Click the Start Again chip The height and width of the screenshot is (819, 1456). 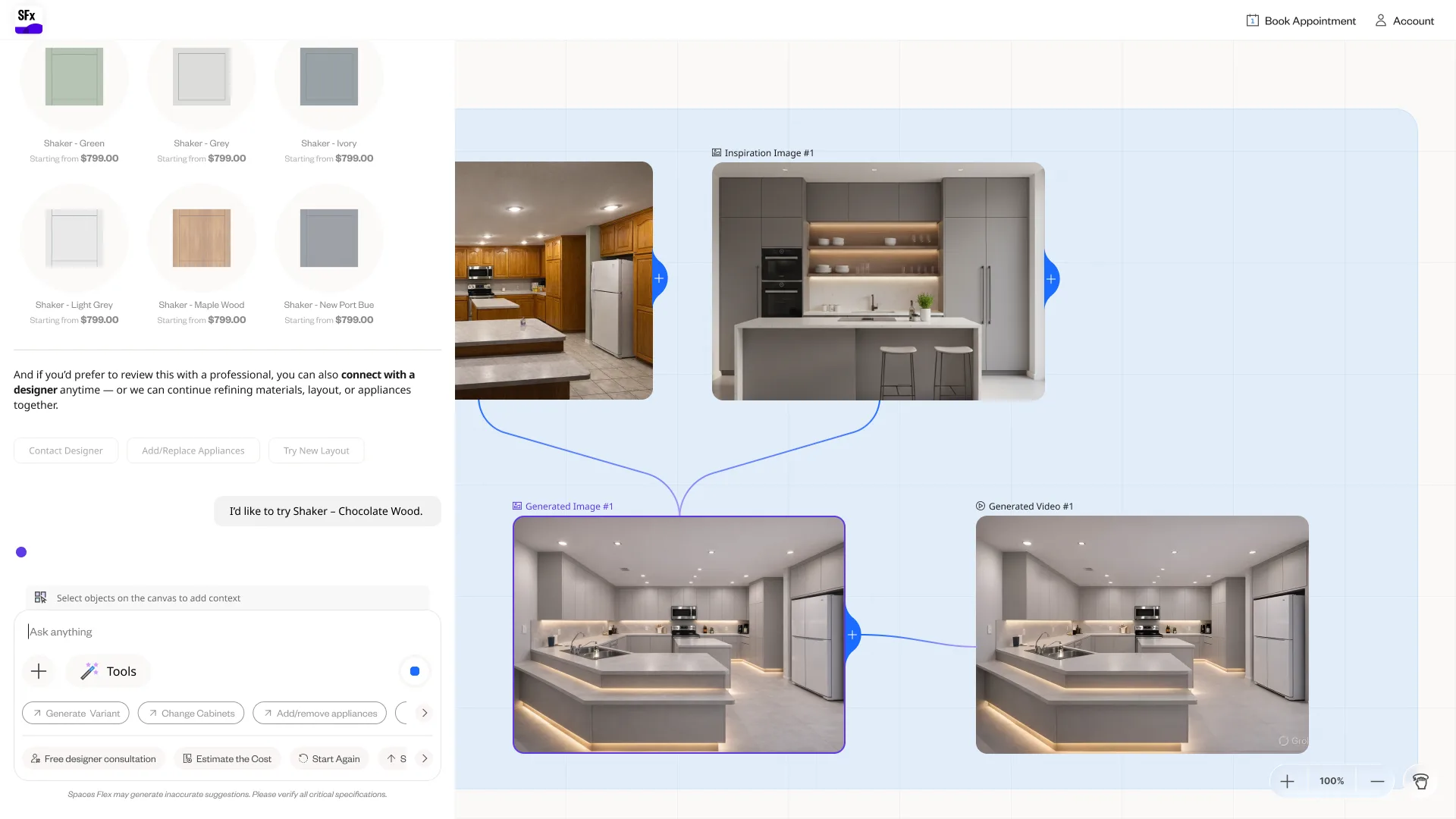tap(329, 759)
